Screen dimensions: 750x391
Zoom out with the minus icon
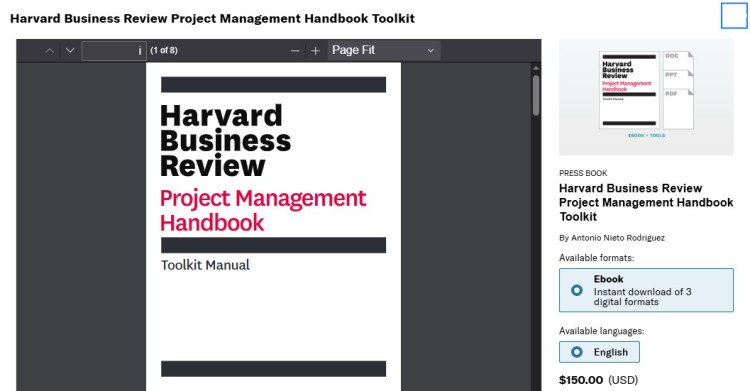[x=295, y=50]
